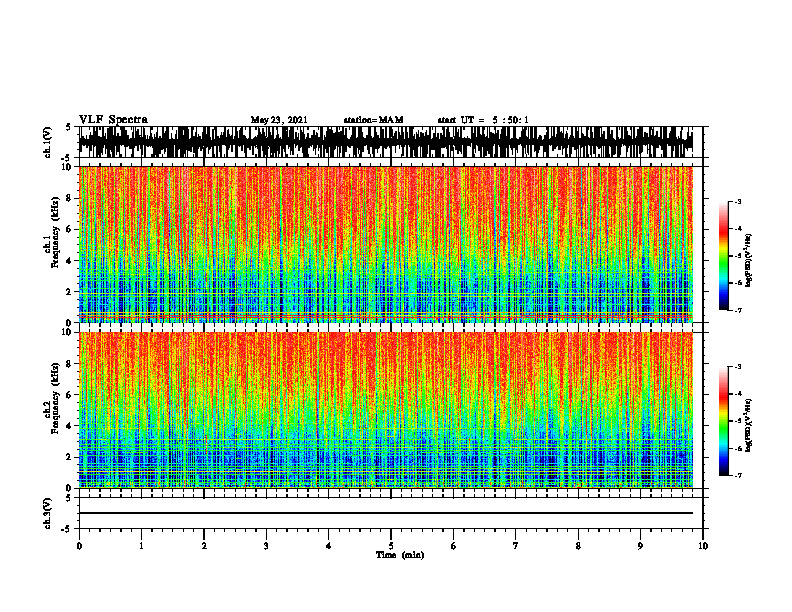This screenshot has width=792, height=612.
Task: Click the ch.2 spectrogram plot area
Action: pyautogui.click(x=386, y=410)
